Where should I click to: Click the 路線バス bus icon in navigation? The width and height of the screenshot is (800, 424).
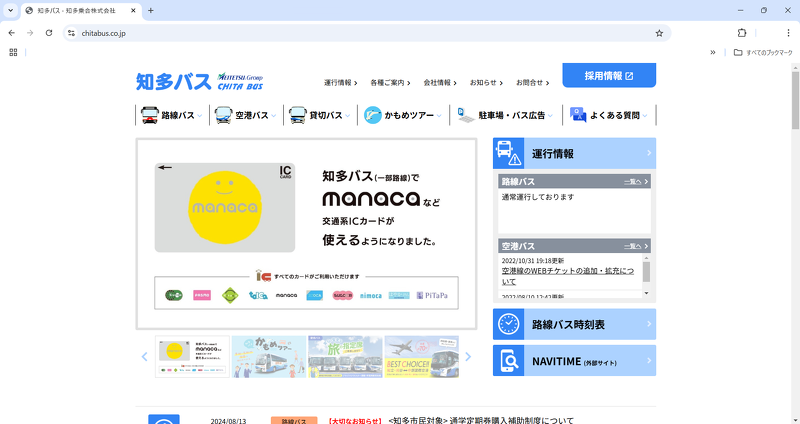[x=149, y=115]
